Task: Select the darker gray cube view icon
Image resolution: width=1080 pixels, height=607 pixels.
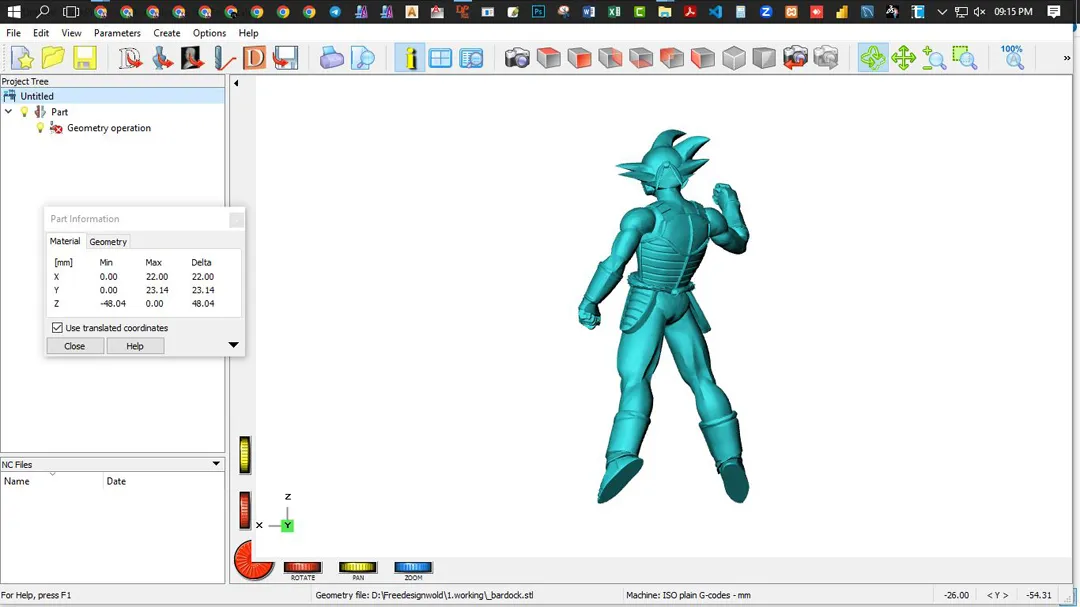Action: [764, 59]
